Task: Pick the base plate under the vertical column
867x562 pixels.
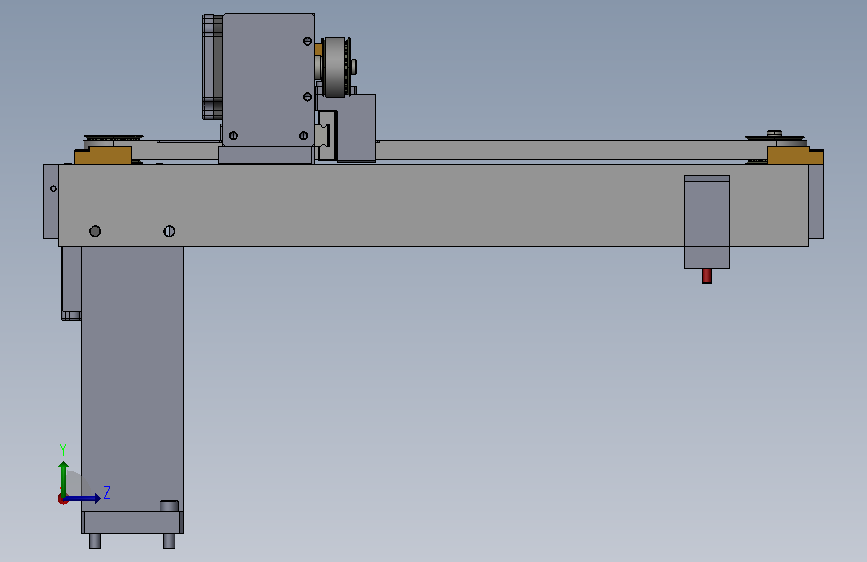Action: point(132,522)
